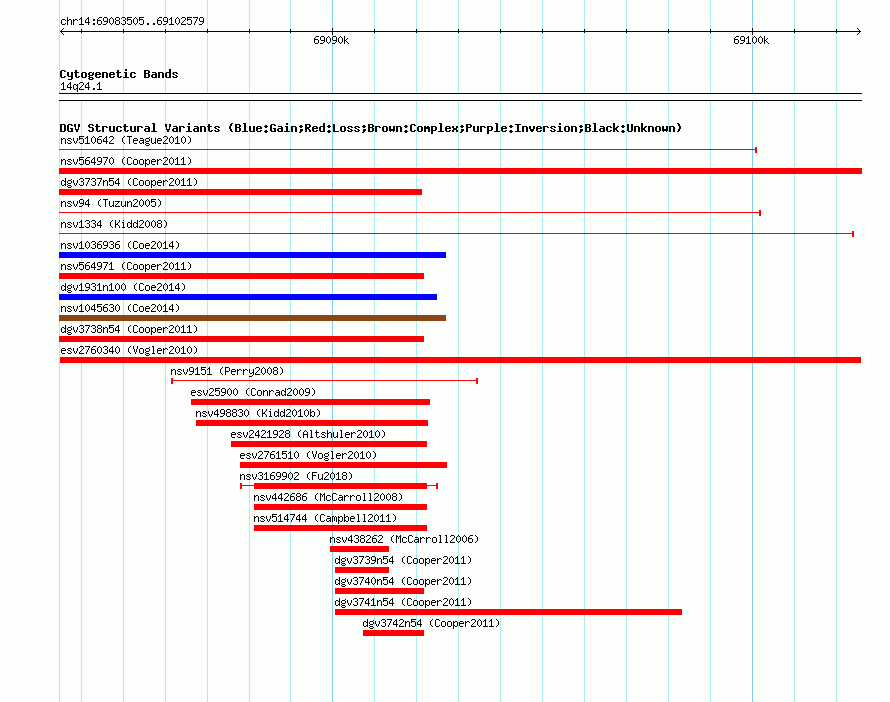890x702 pixels.
Task: Select the nsv9151 (Perry2008) label
Action: (x=227, y=371)
